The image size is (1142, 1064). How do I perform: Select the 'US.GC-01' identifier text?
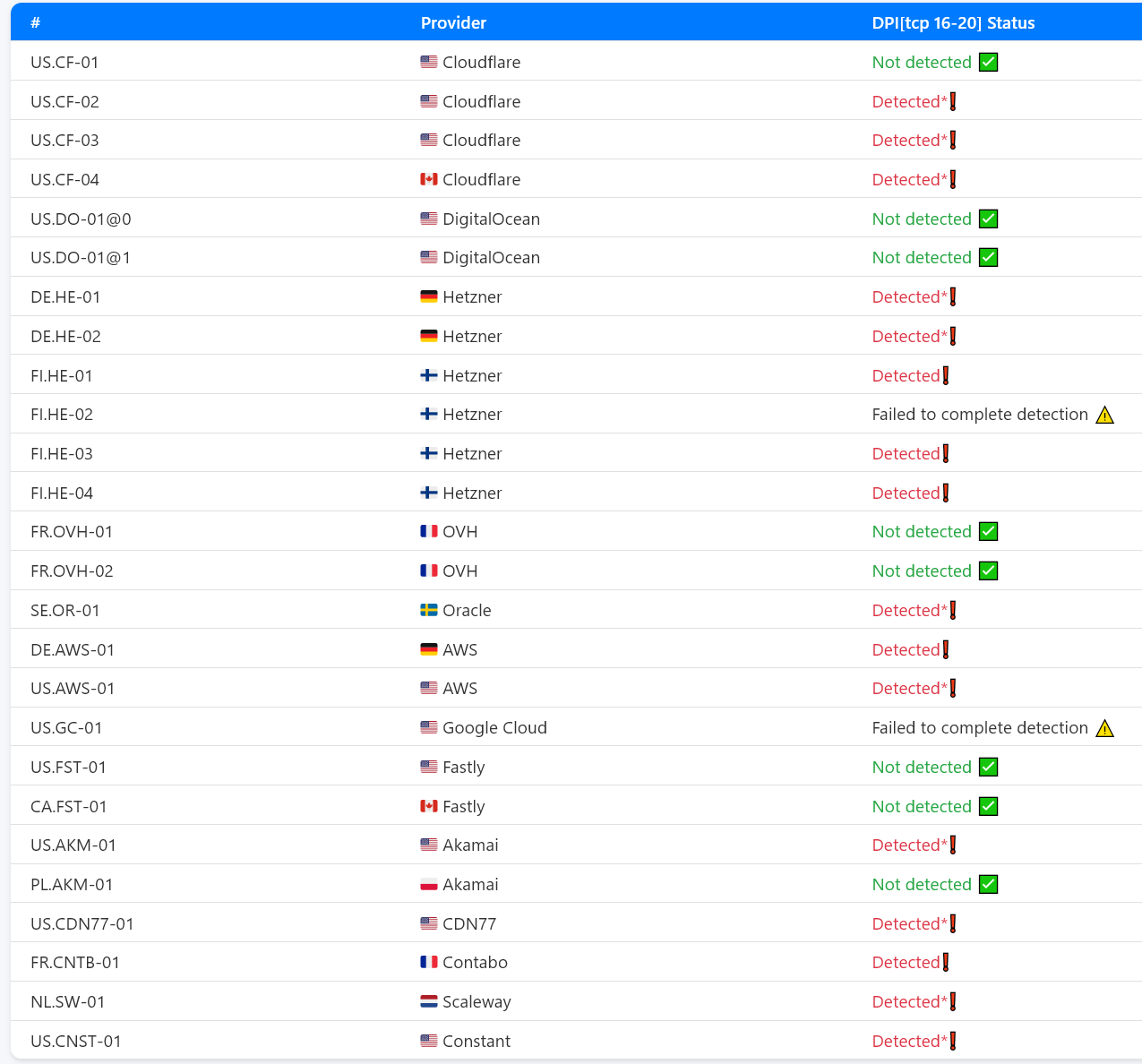(x=66, y=727)
